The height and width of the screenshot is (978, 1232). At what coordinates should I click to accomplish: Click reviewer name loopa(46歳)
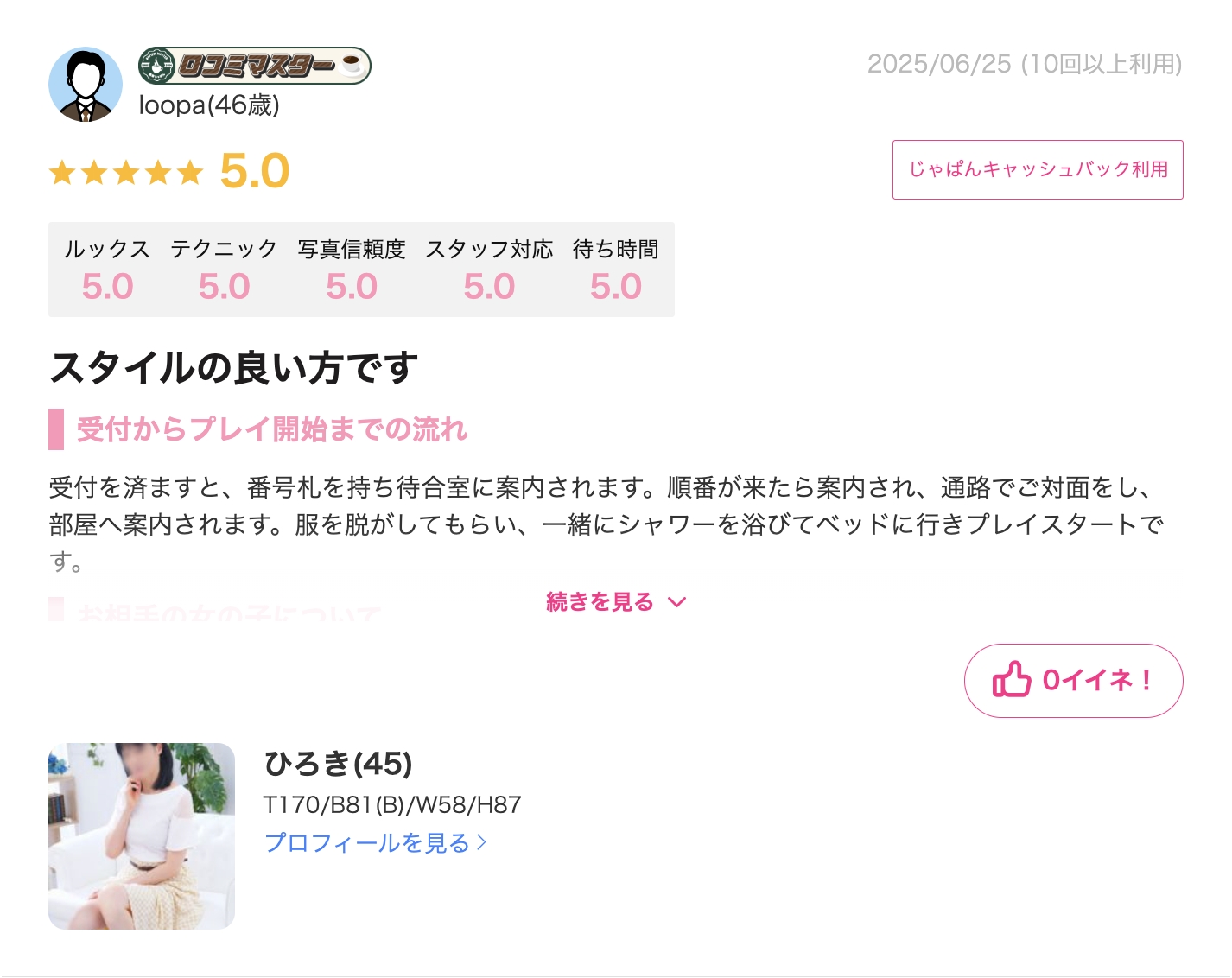(209, 105)
